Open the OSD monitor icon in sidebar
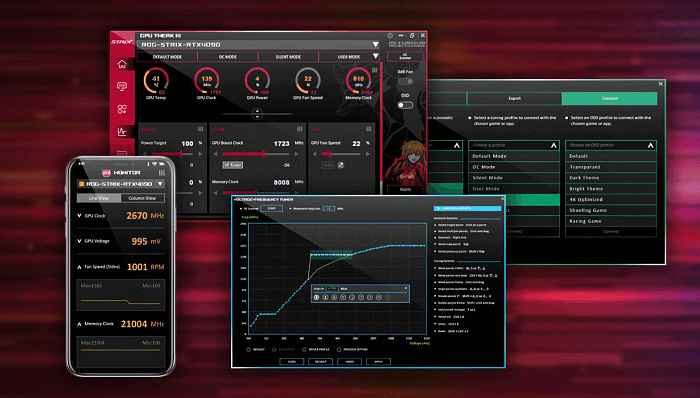The width and height of the screenshot is (700, 398). click(122, 86)
